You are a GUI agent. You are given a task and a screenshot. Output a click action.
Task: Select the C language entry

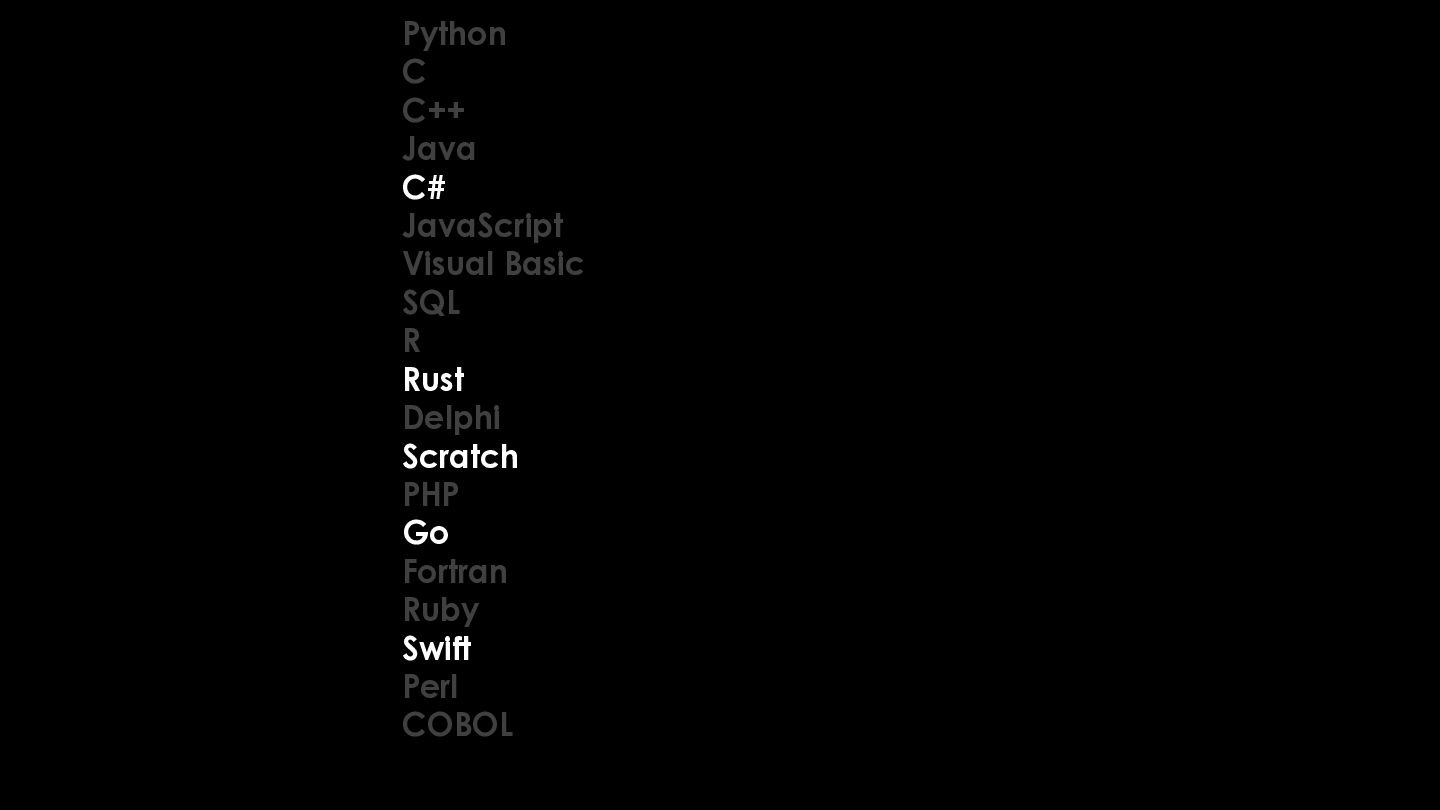[414, 72]
